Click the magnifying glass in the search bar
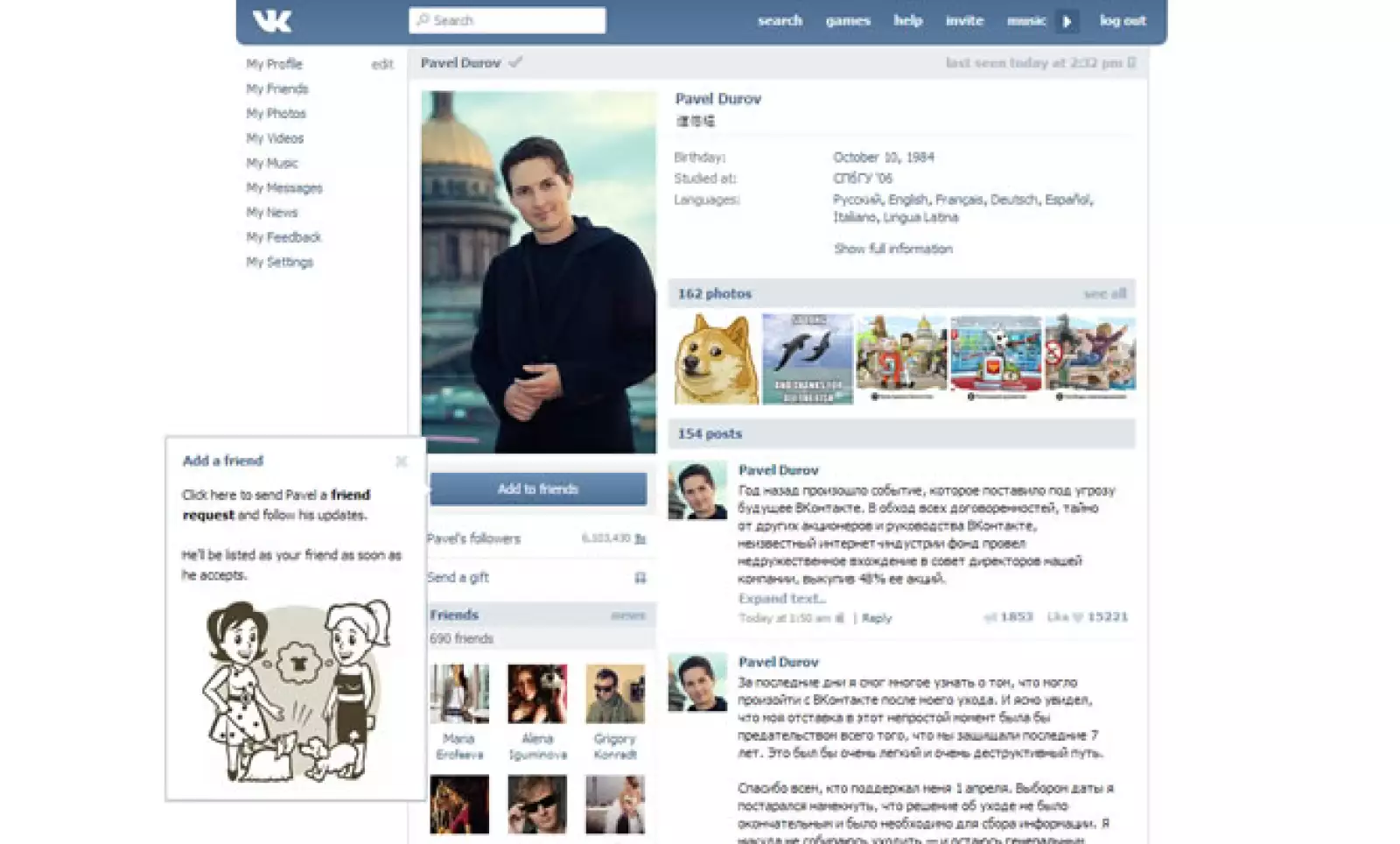1400x844 pixels. (x=422, y=18)
